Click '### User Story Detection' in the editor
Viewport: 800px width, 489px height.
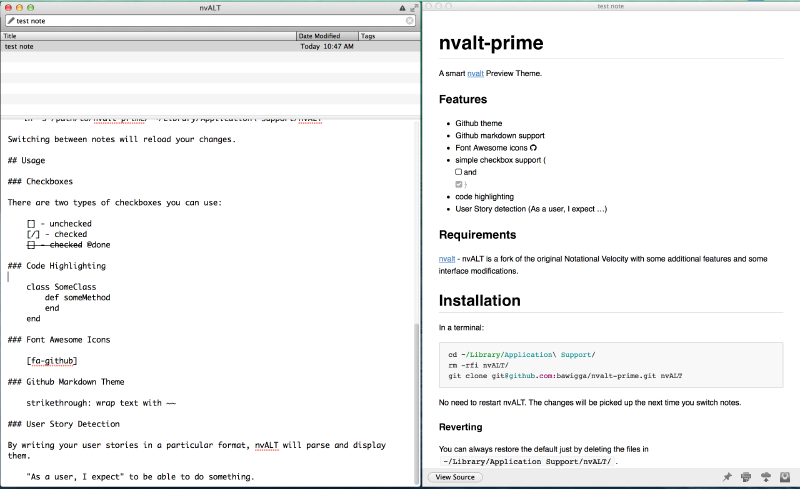[x=64, y=424]
